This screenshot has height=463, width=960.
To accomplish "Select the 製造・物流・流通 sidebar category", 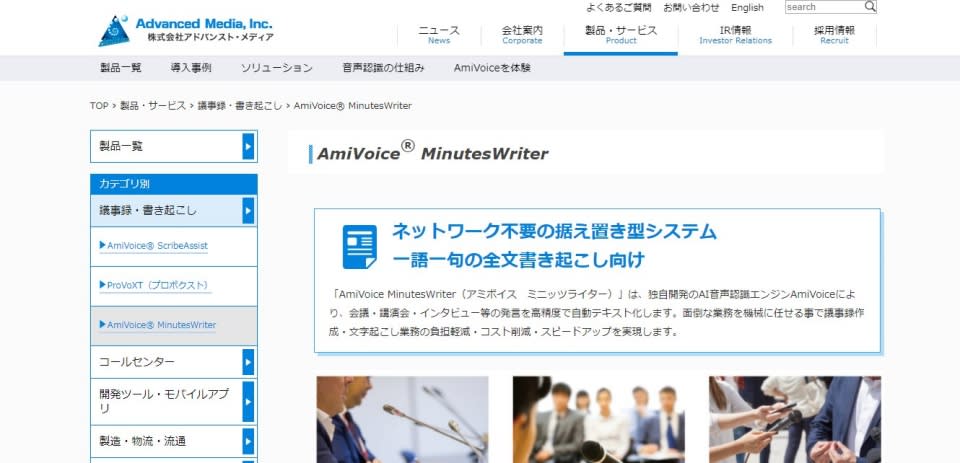I will click(174, 442).
